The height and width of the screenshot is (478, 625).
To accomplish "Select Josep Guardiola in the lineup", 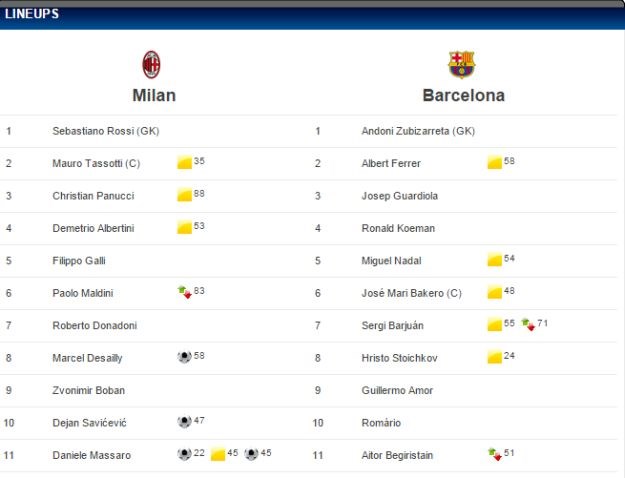I will click(399, 196).
